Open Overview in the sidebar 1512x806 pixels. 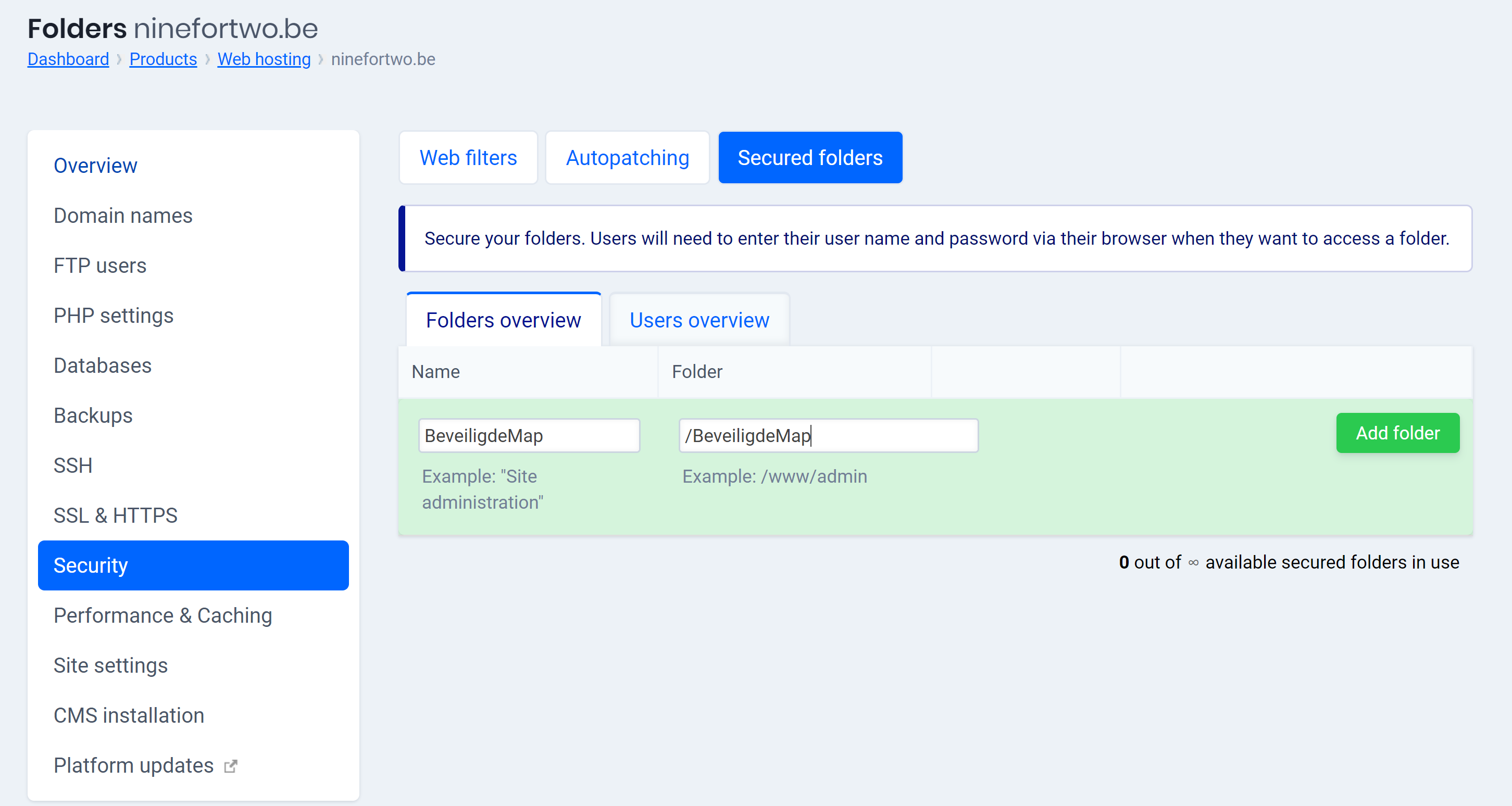pyautogui.click(x=95, y=166)
